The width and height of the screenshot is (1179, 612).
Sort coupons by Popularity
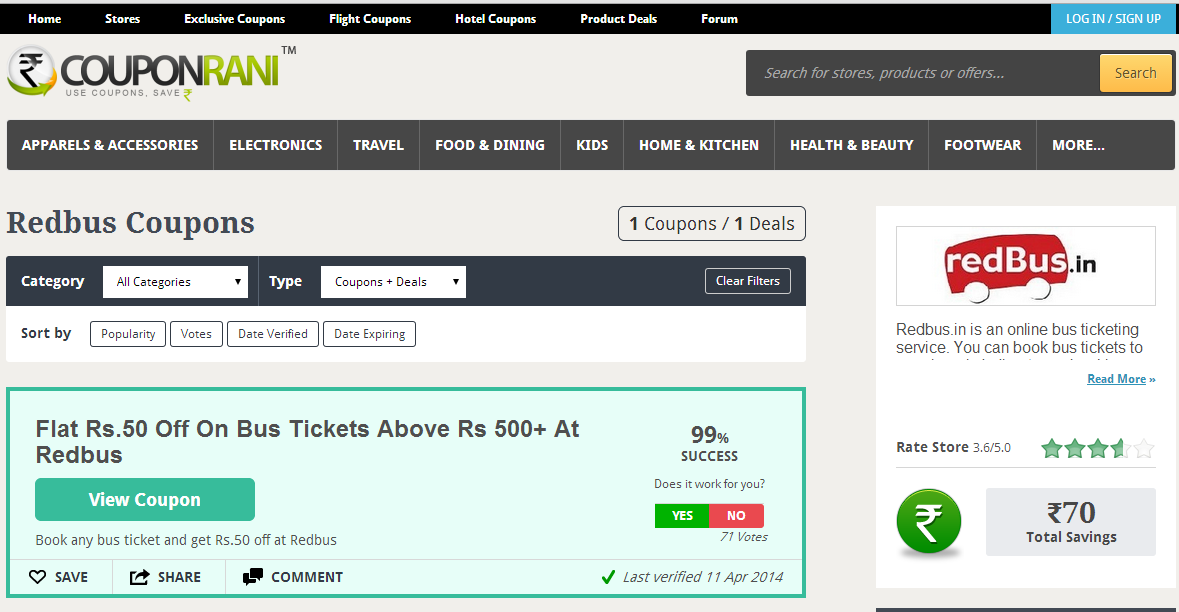(128, 334)
